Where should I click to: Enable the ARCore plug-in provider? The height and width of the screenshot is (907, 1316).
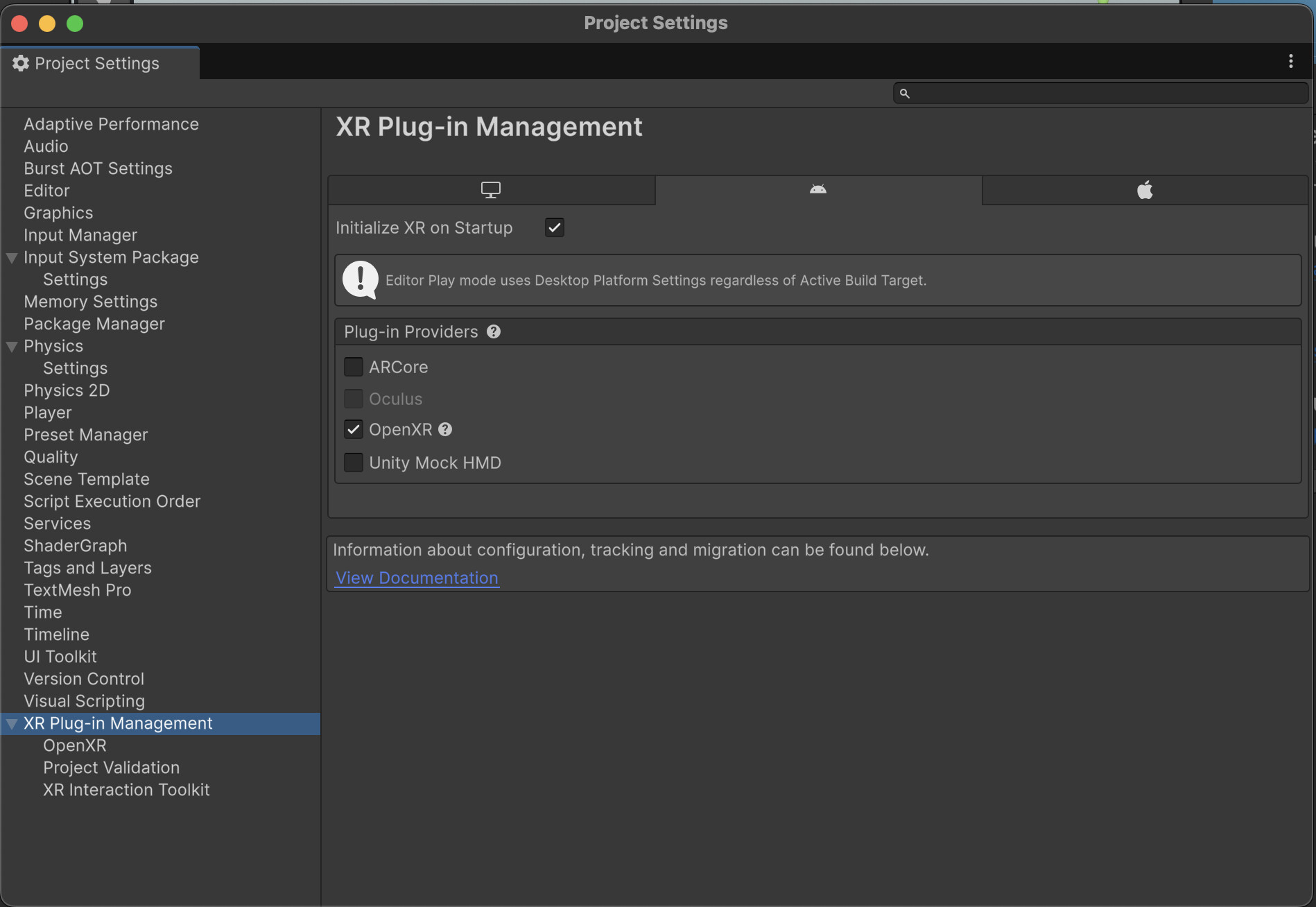[354, 367]
